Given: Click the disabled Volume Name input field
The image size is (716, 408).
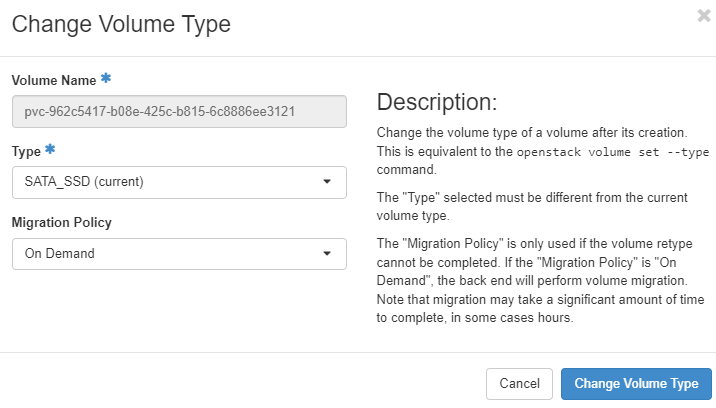Looking at the screenshot, I should [178, 111].
